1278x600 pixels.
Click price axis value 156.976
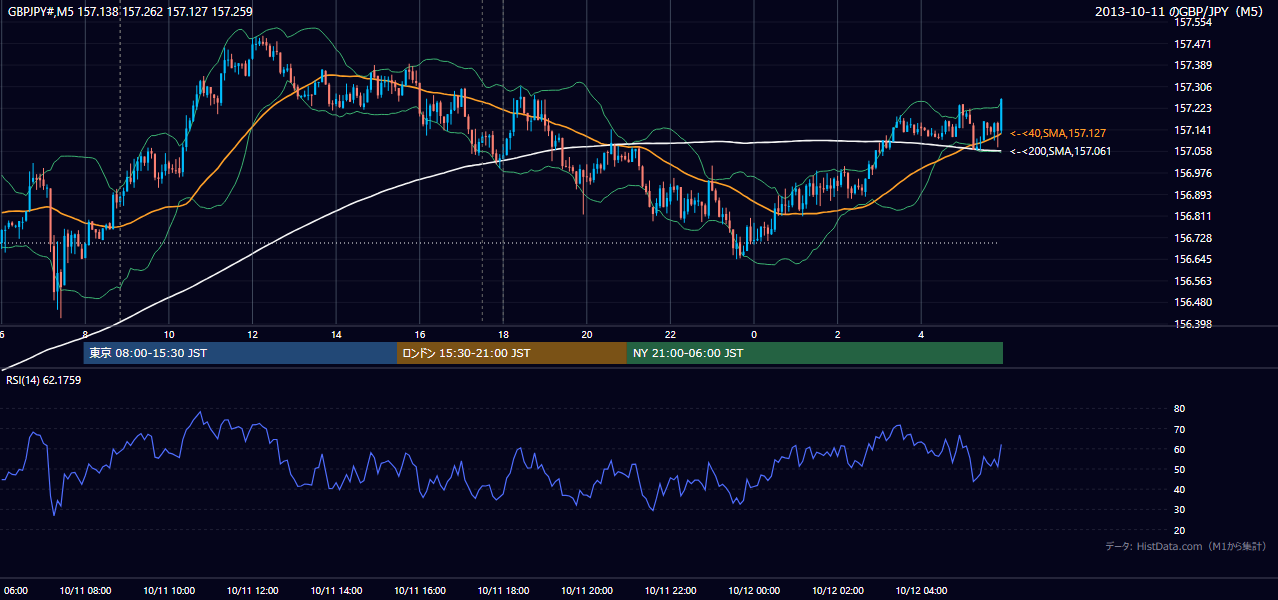tap(1193, 173)
